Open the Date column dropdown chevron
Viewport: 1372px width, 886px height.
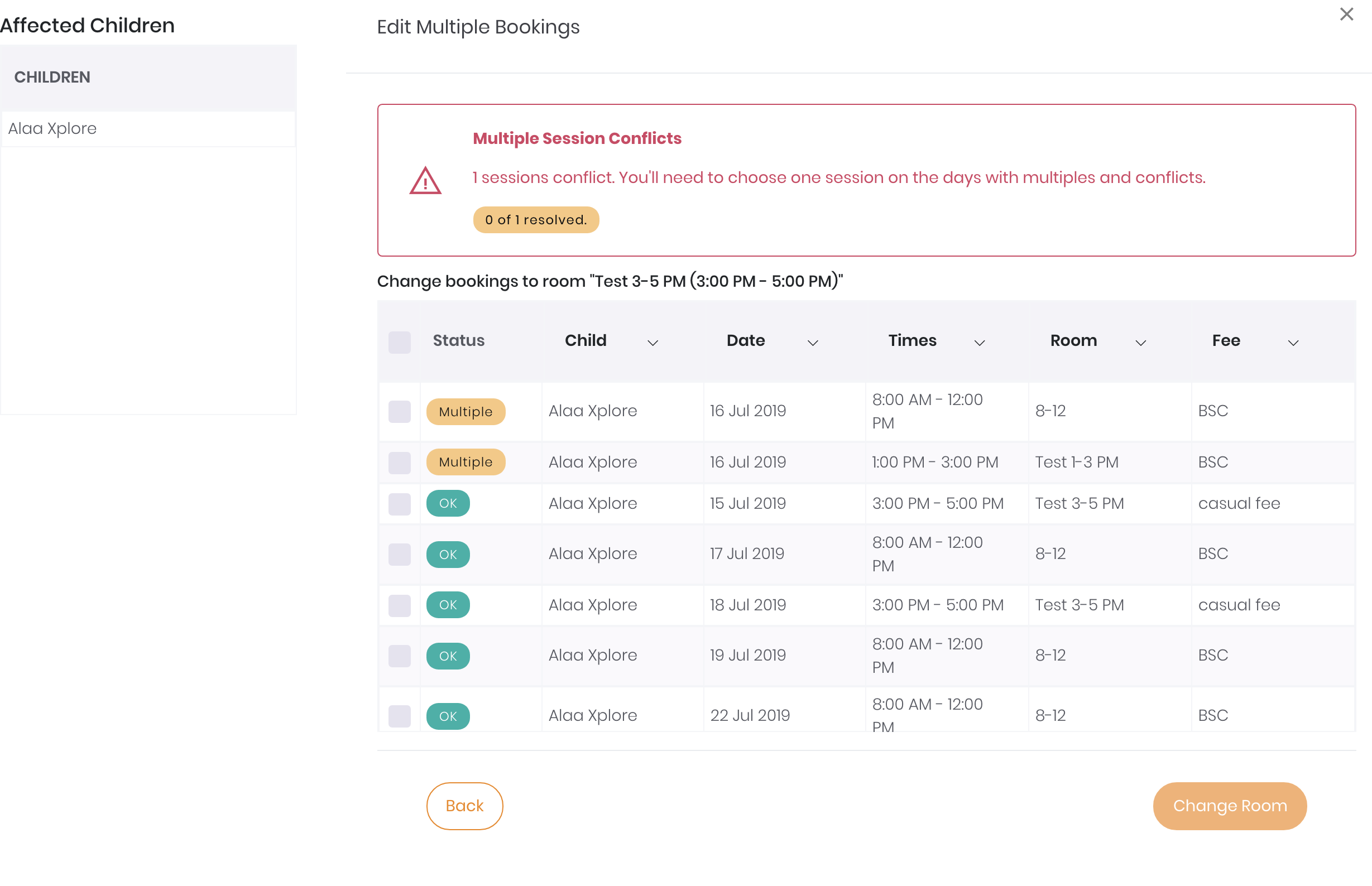[x=812, y=343]
